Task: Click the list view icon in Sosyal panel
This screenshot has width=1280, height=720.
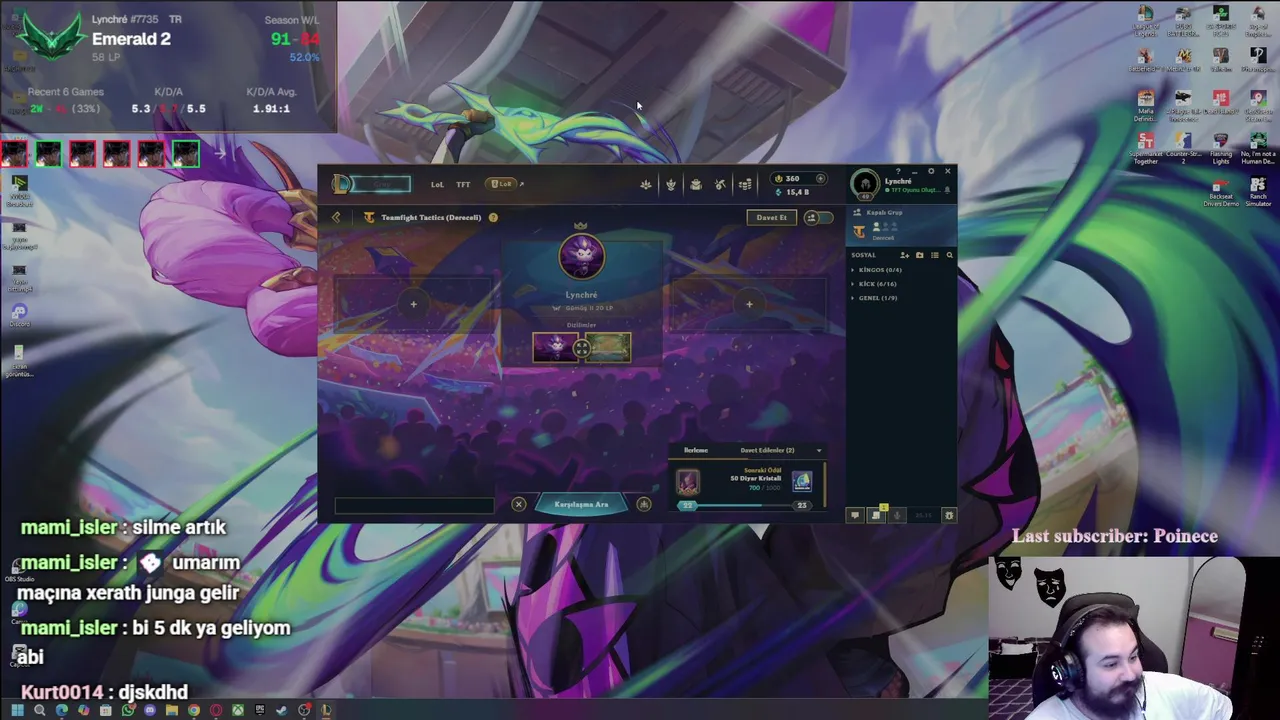Action: 935,255
